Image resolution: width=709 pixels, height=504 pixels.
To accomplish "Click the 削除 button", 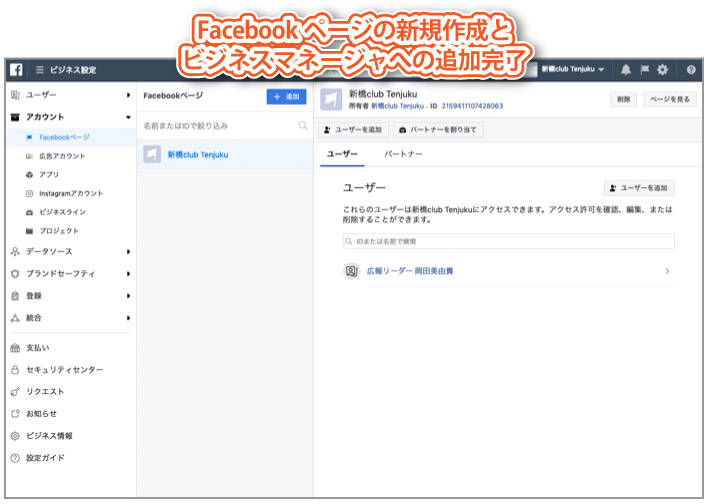I will [624, 99].
